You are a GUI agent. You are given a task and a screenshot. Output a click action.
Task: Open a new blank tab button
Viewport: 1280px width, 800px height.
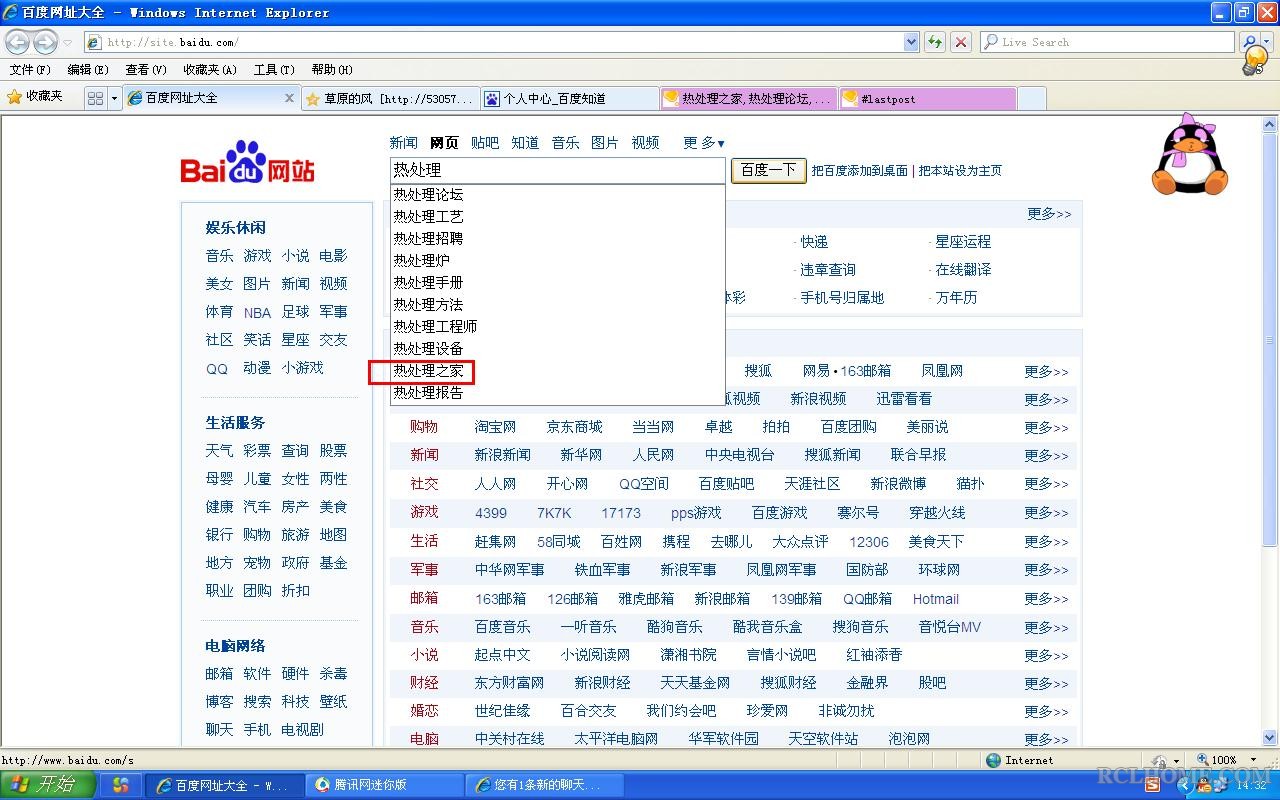click(1031, 98)
